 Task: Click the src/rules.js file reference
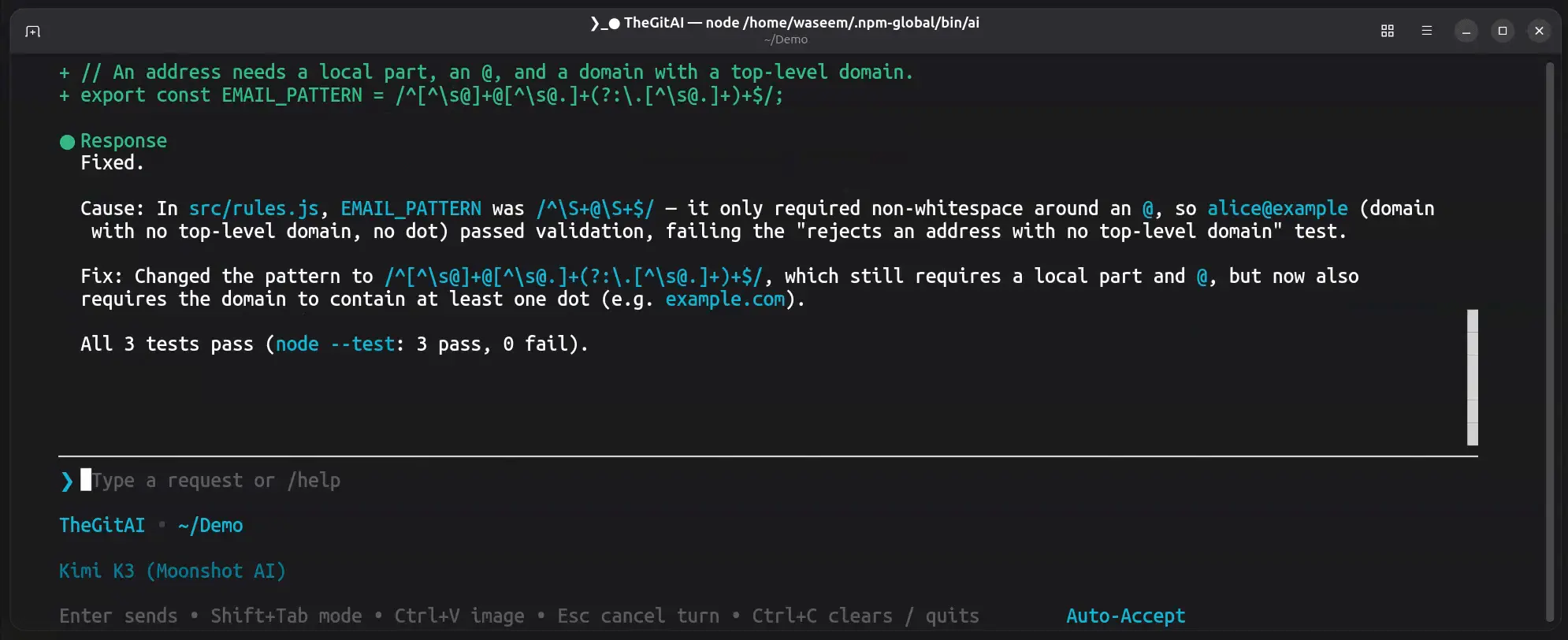[x=254, y=208]
